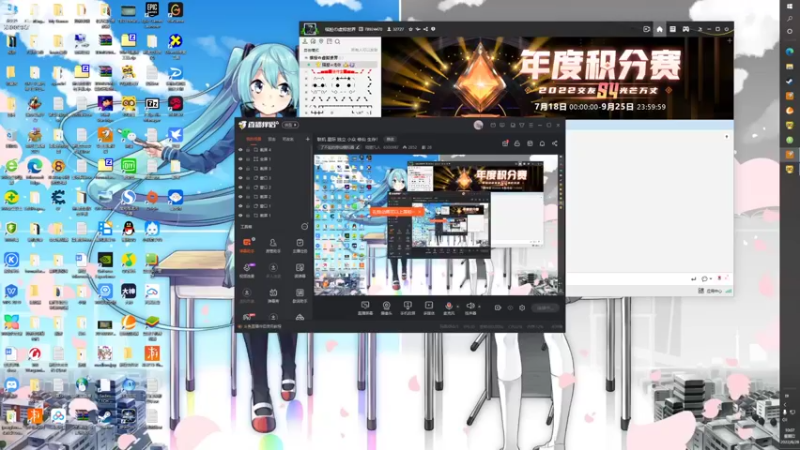This screenshot has width=800, height=450.
Task: Click the Speaker icon in streaming toolbar
Action: (x=470, y=308)
